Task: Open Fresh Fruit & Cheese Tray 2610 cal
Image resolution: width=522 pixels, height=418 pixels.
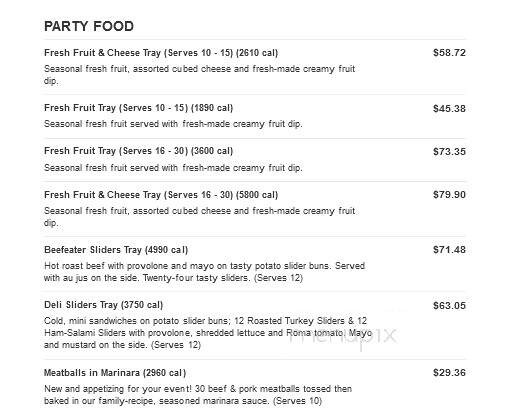Action: point(161,53)
